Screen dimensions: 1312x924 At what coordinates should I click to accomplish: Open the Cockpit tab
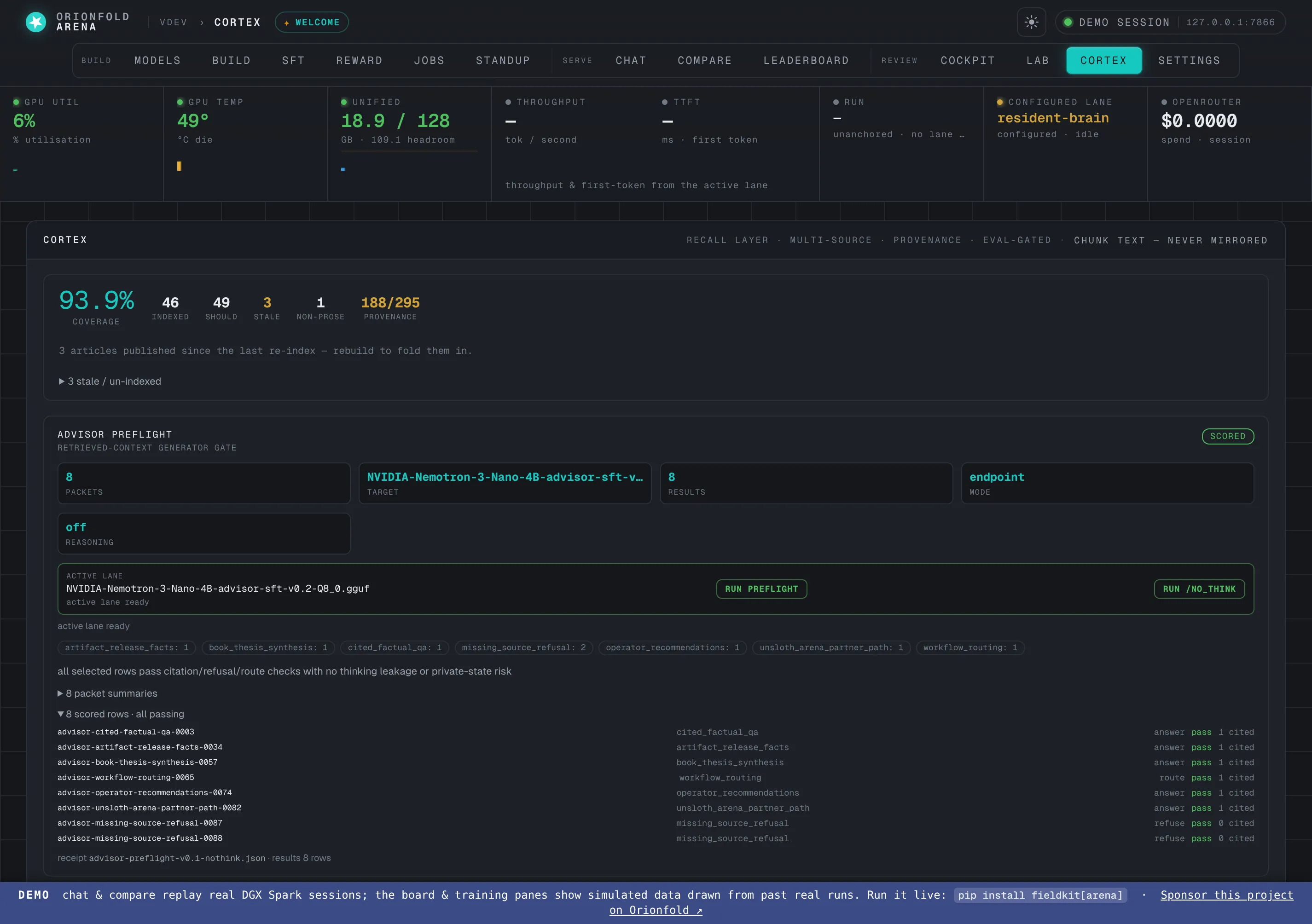coord(968,61)
